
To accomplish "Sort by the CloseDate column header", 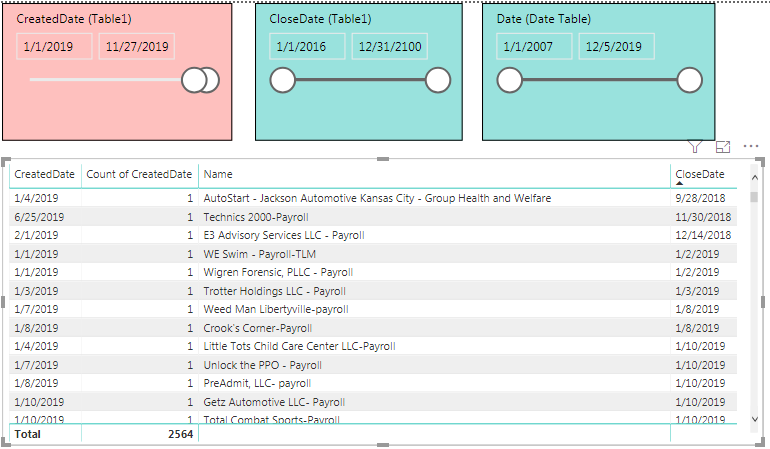I will 700,174.
